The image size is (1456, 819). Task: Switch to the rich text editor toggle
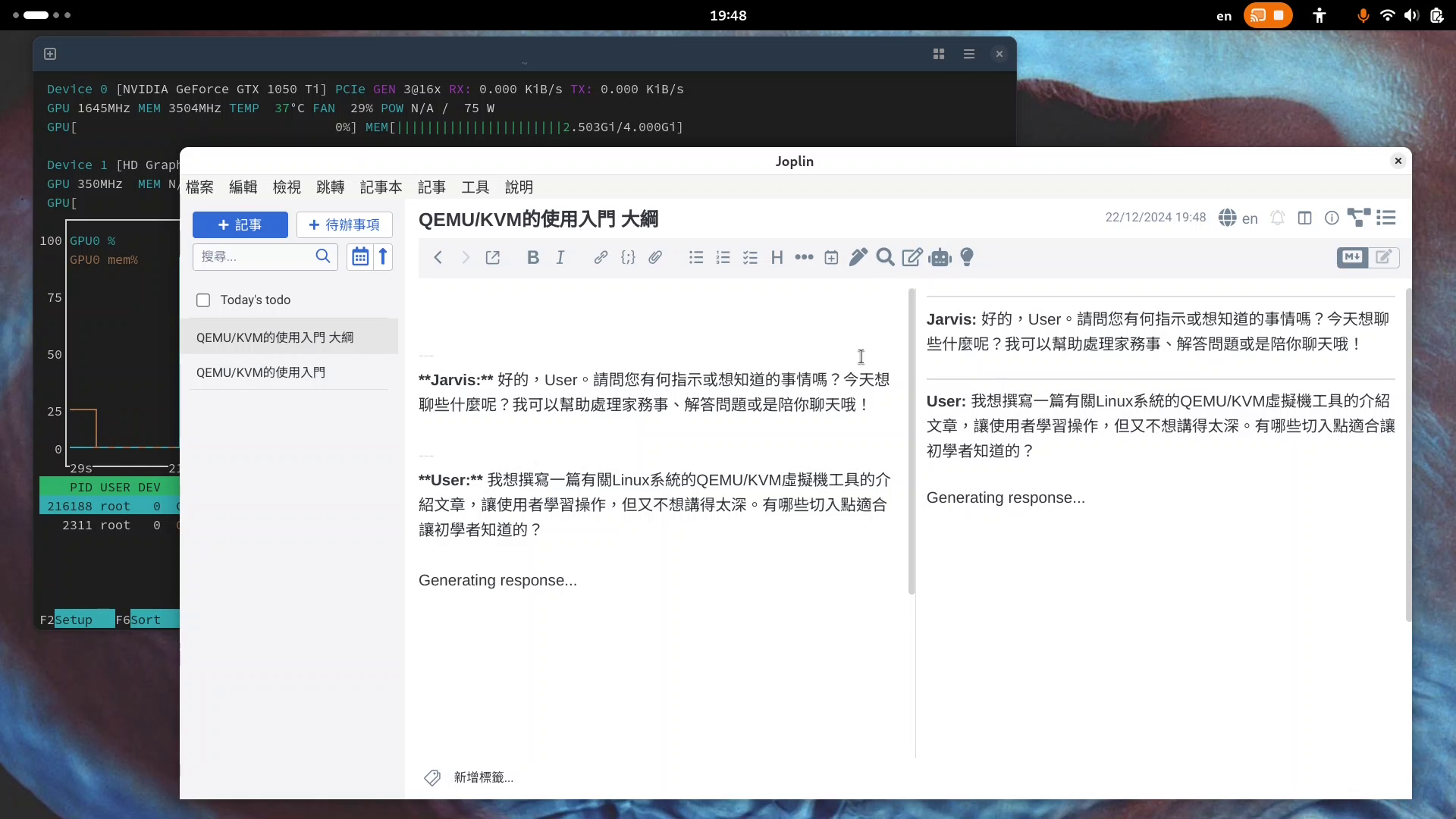click(1383, 257)
